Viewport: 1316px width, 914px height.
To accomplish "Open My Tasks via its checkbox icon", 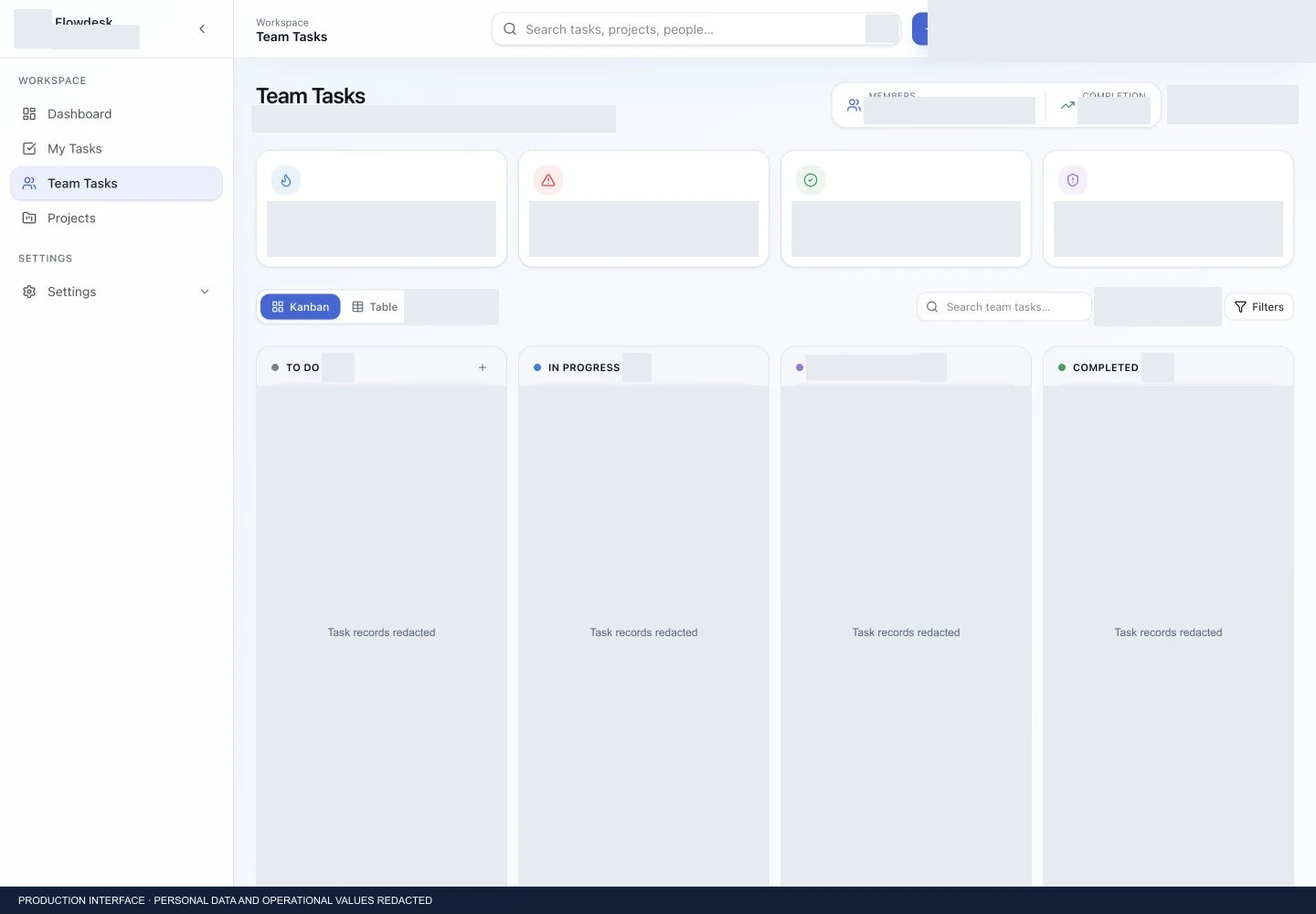I will pyautogui.click(x=29, y=149).
